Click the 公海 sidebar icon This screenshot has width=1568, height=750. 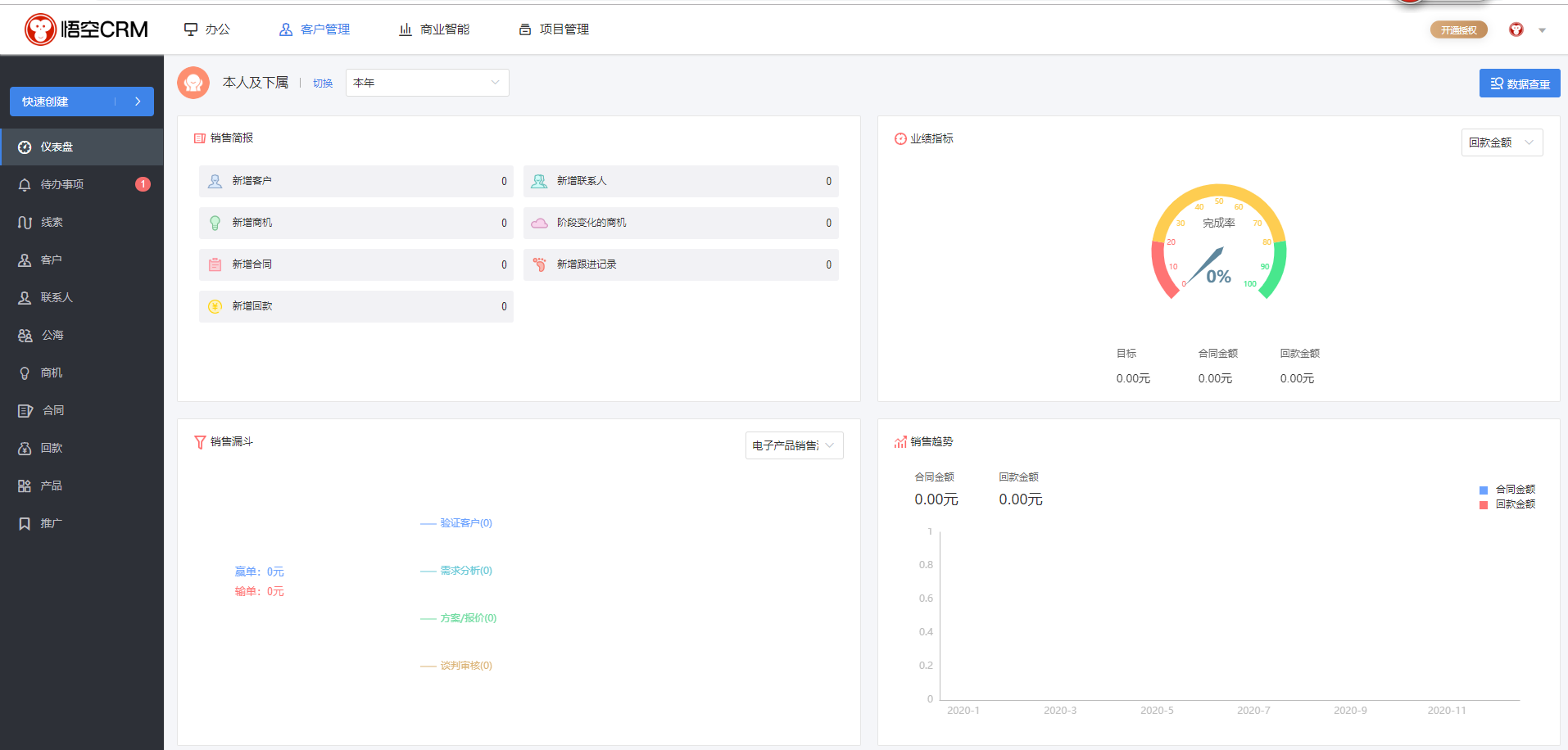[25, 336]
